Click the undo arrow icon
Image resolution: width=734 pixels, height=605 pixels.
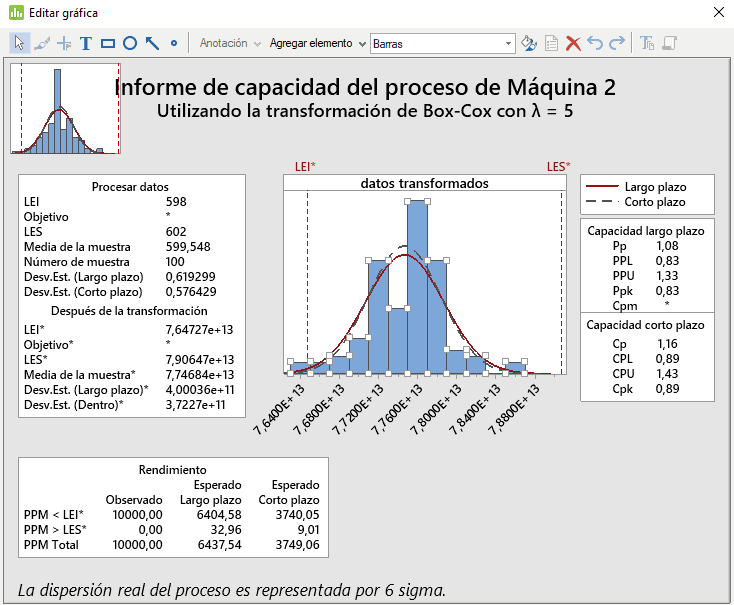point(595,43)
